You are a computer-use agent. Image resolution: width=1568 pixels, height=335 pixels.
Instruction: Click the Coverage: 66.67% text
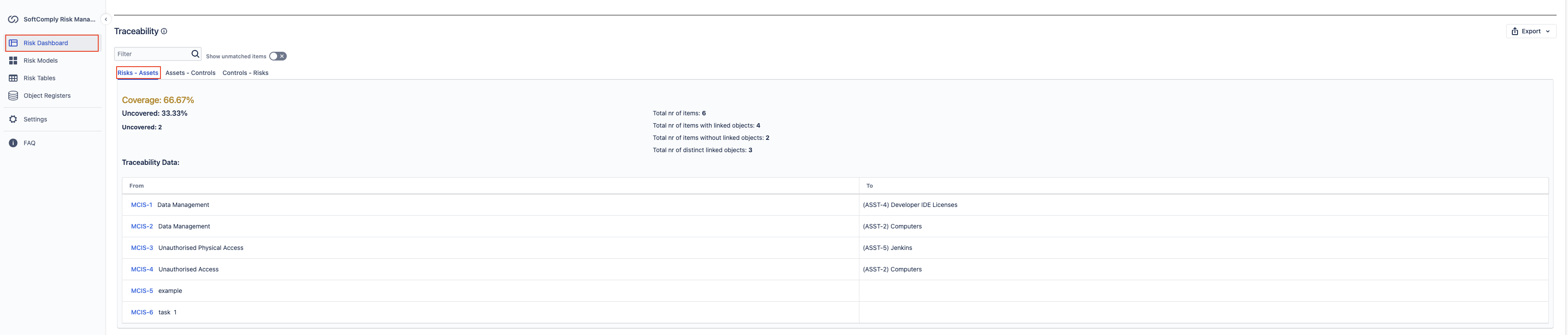point(158,100)
